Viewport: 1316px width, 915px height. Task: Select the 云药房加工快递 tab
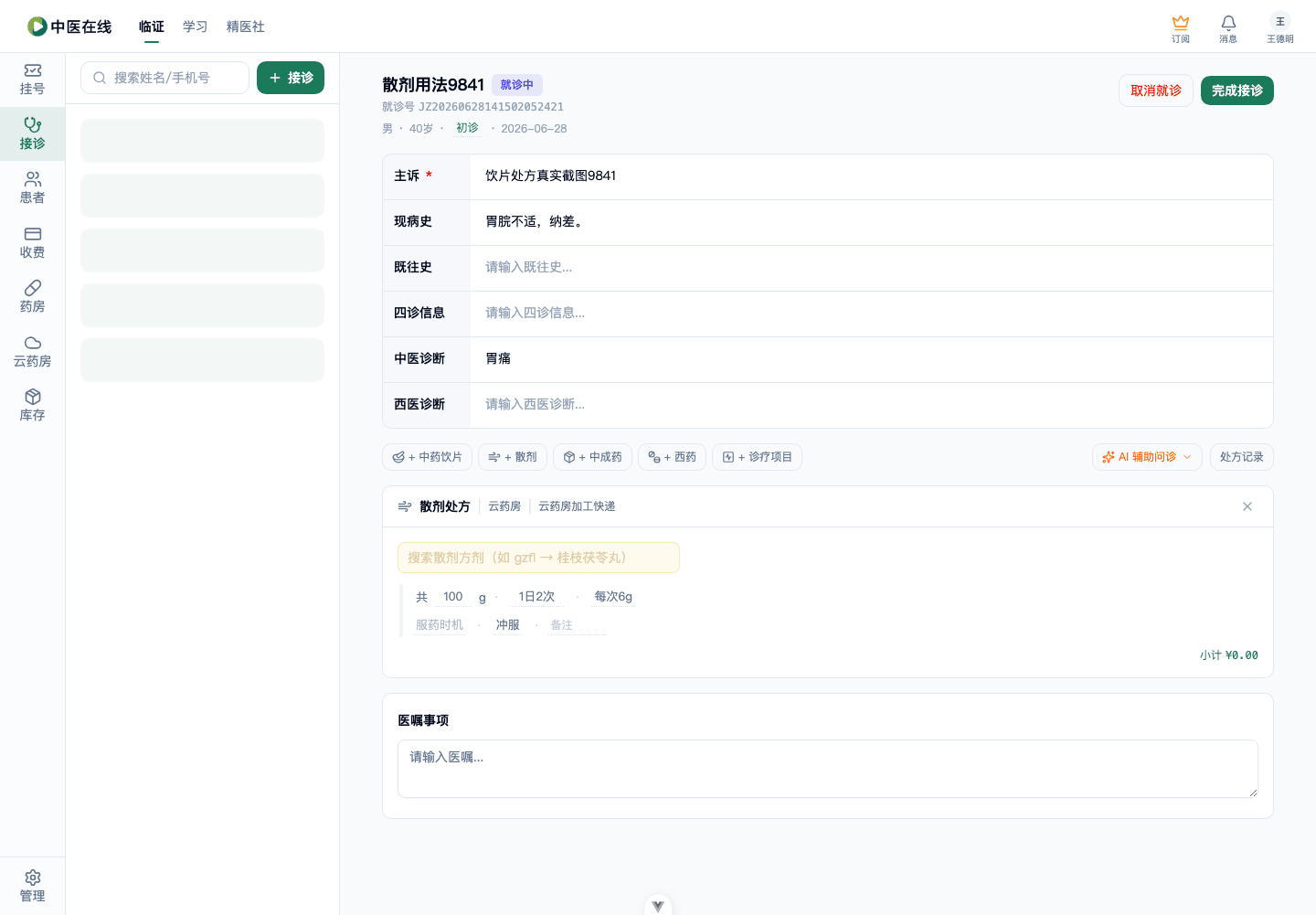[577, 506]
